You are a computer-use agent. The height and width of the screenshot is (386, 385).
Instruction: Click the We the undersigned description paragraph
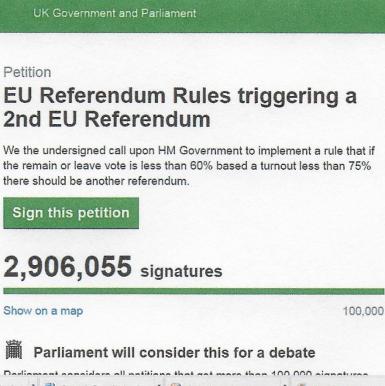[189, 166]
